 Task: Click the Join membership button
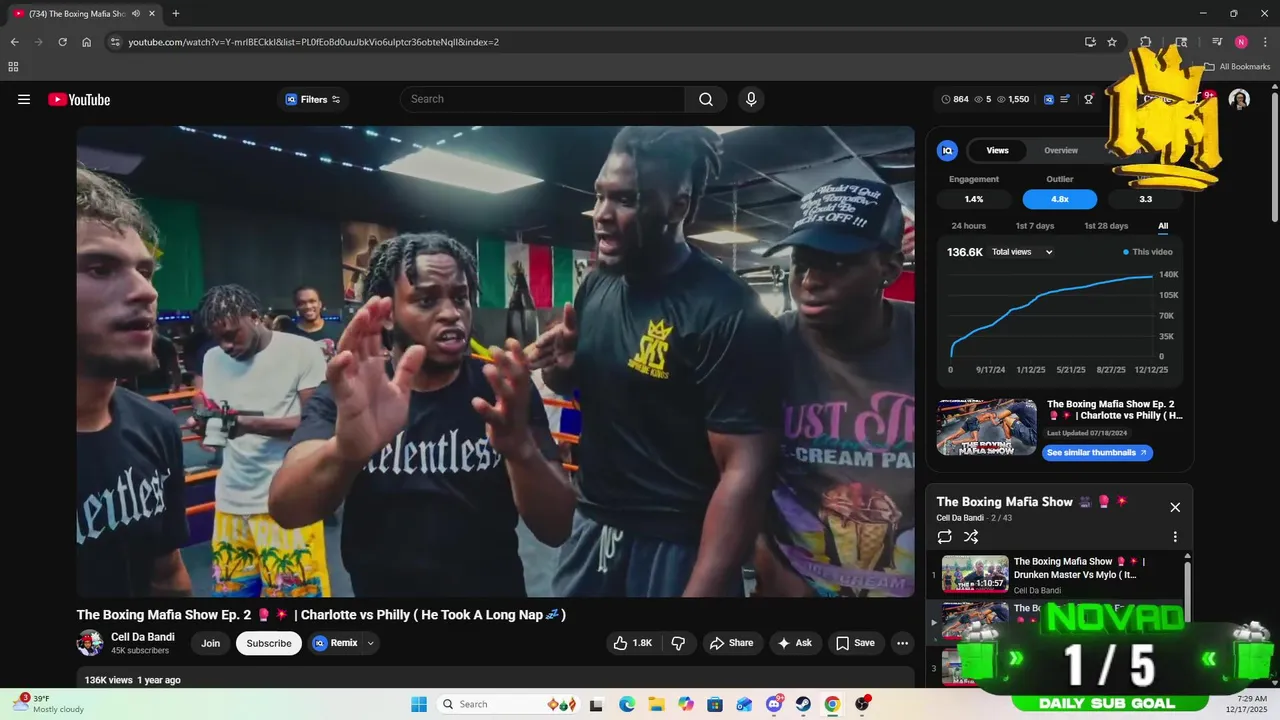click(x=210, y=643)
